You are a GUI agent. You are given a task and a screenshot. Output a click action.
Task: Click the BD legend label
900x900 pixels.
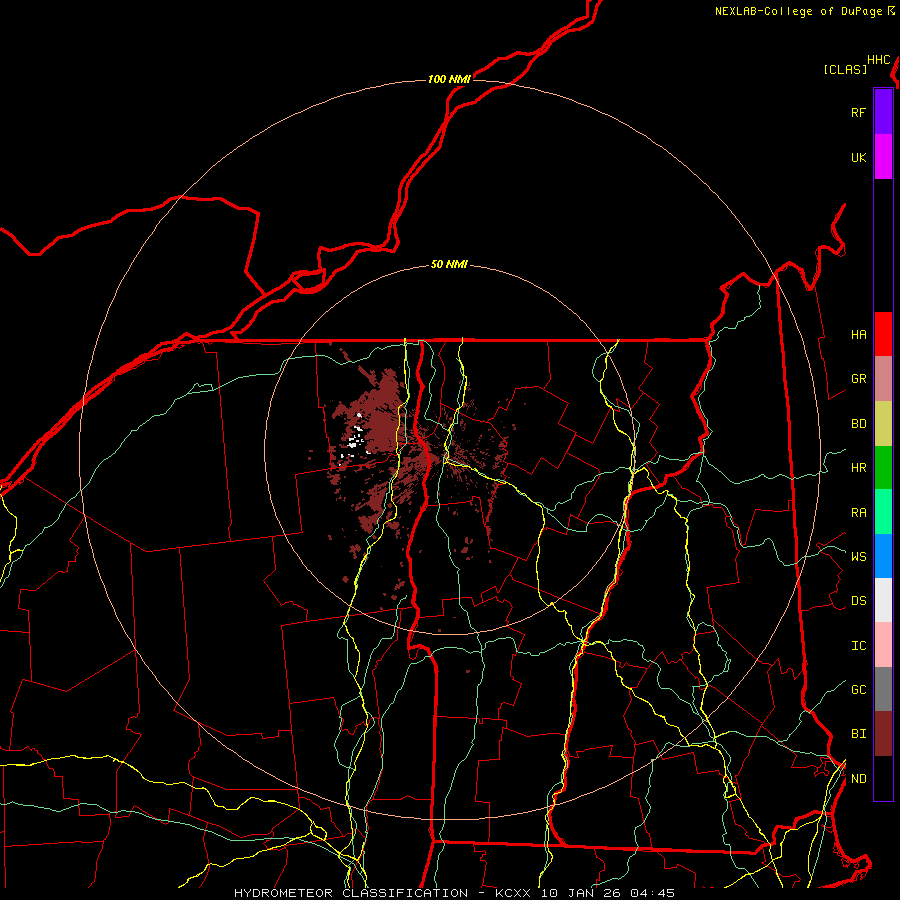pyautogui.click(x=858, y=424)
